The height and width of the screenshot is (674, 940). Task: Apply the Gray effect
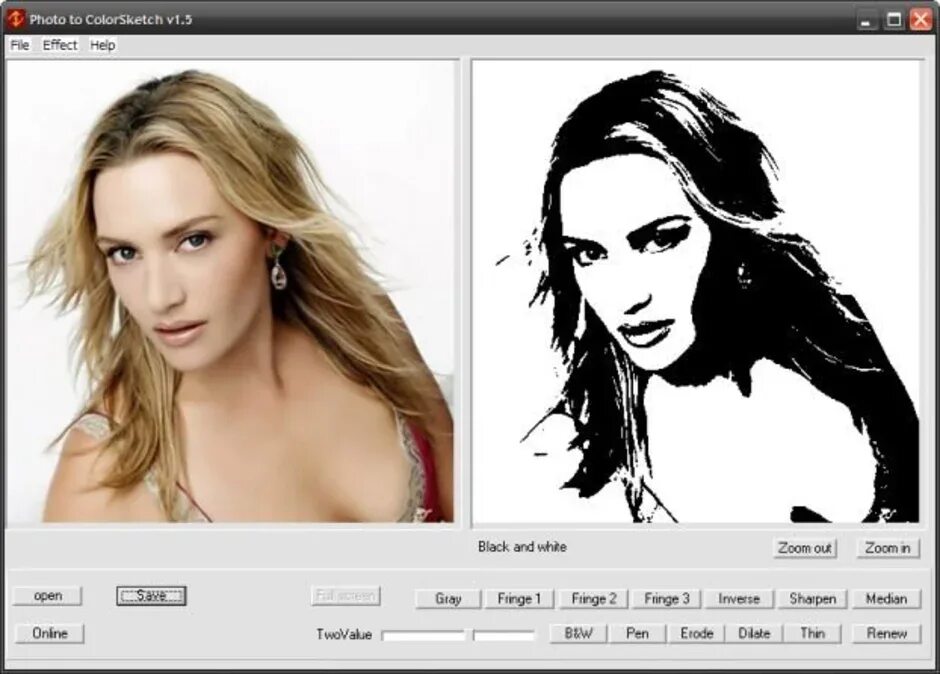tap(448, 598)
